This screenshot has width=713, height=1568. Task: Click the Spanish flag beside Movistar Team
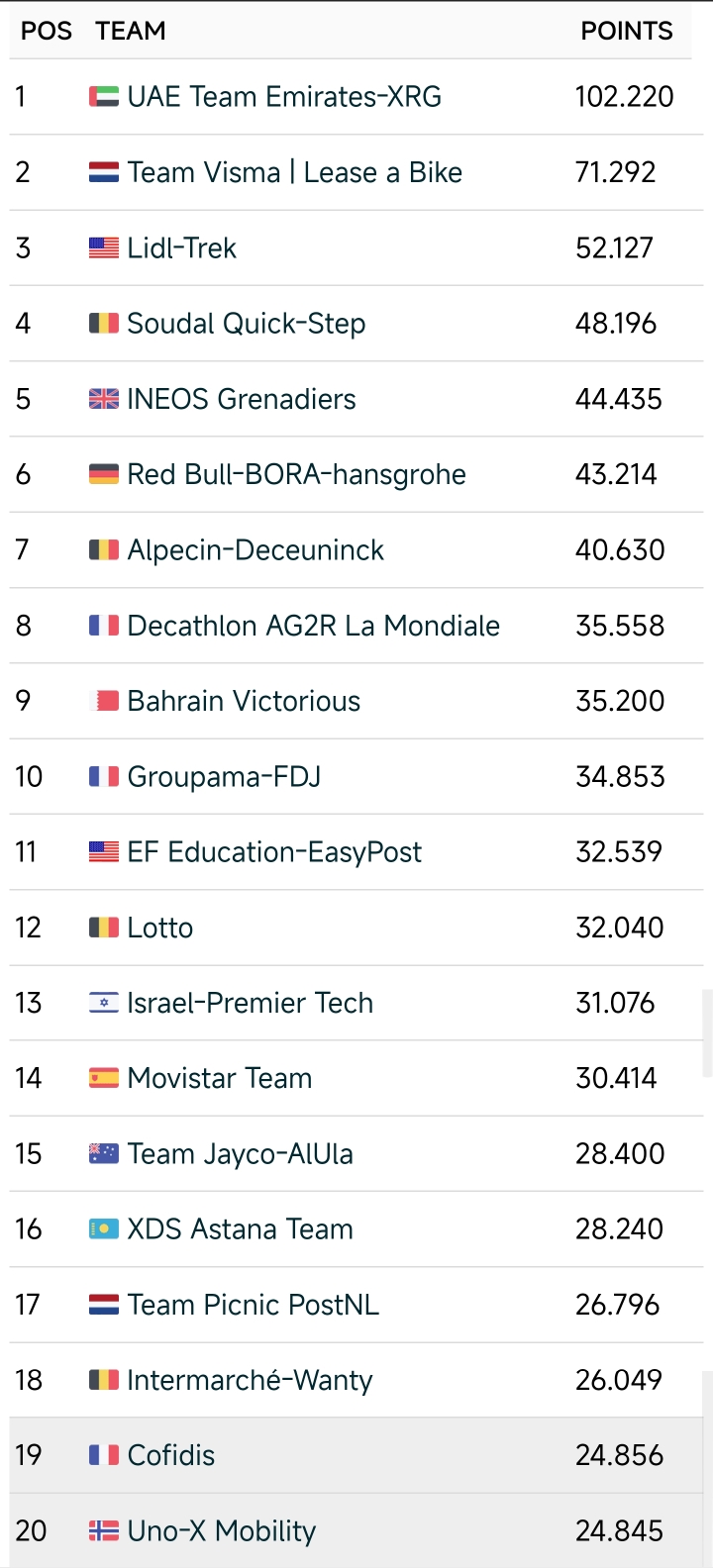[104, 1078]
